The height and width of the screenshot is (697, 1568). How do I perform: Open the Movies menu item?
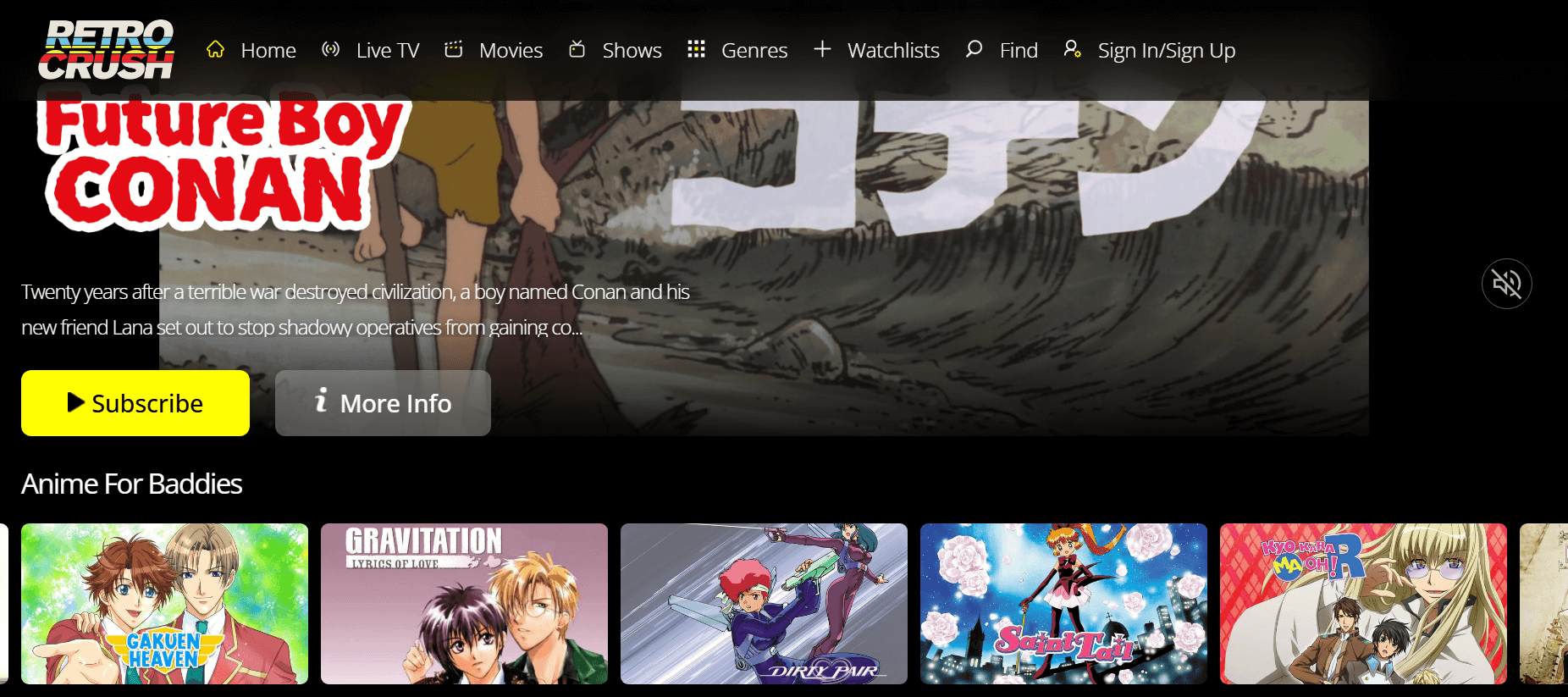[511, 51]
